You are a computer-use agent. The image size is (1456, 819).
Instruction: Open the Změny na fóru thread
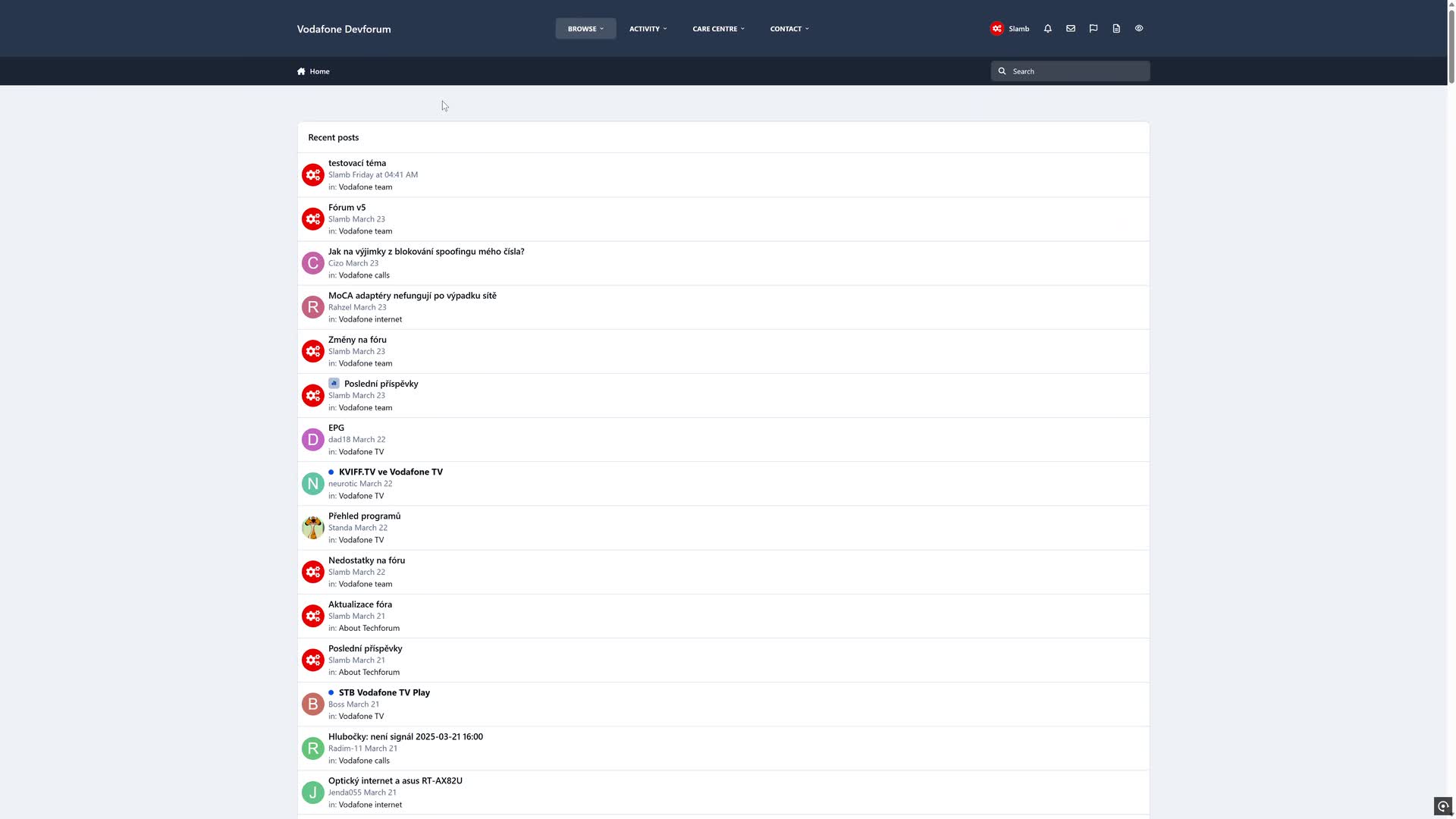357,340
